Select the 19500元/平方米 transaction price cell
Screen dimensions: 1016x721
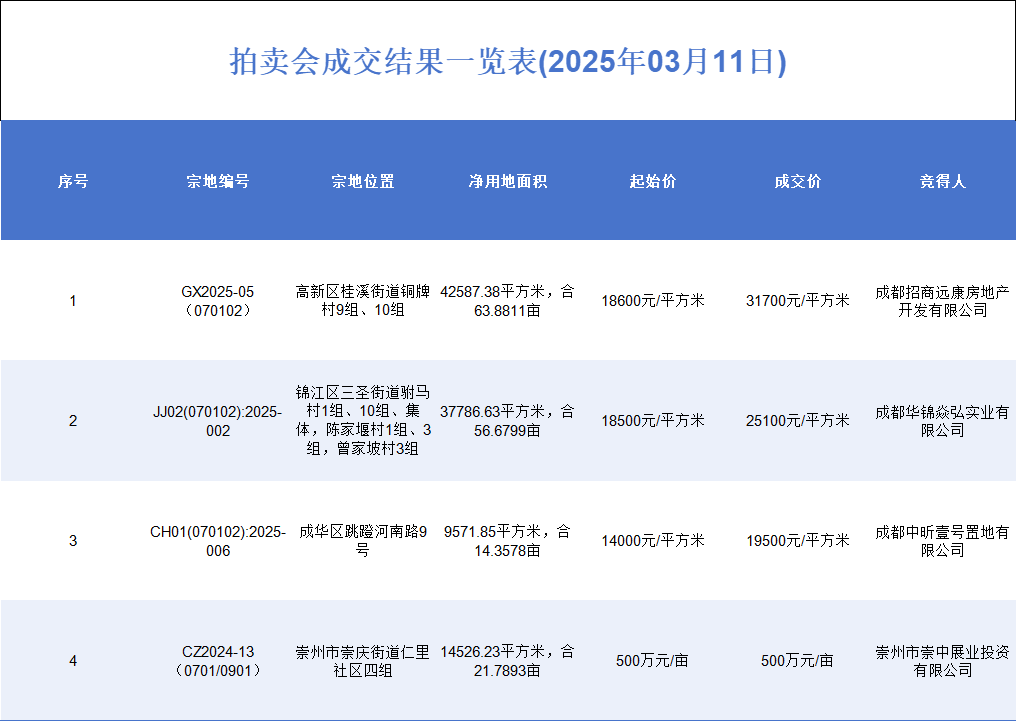[798, 541]
